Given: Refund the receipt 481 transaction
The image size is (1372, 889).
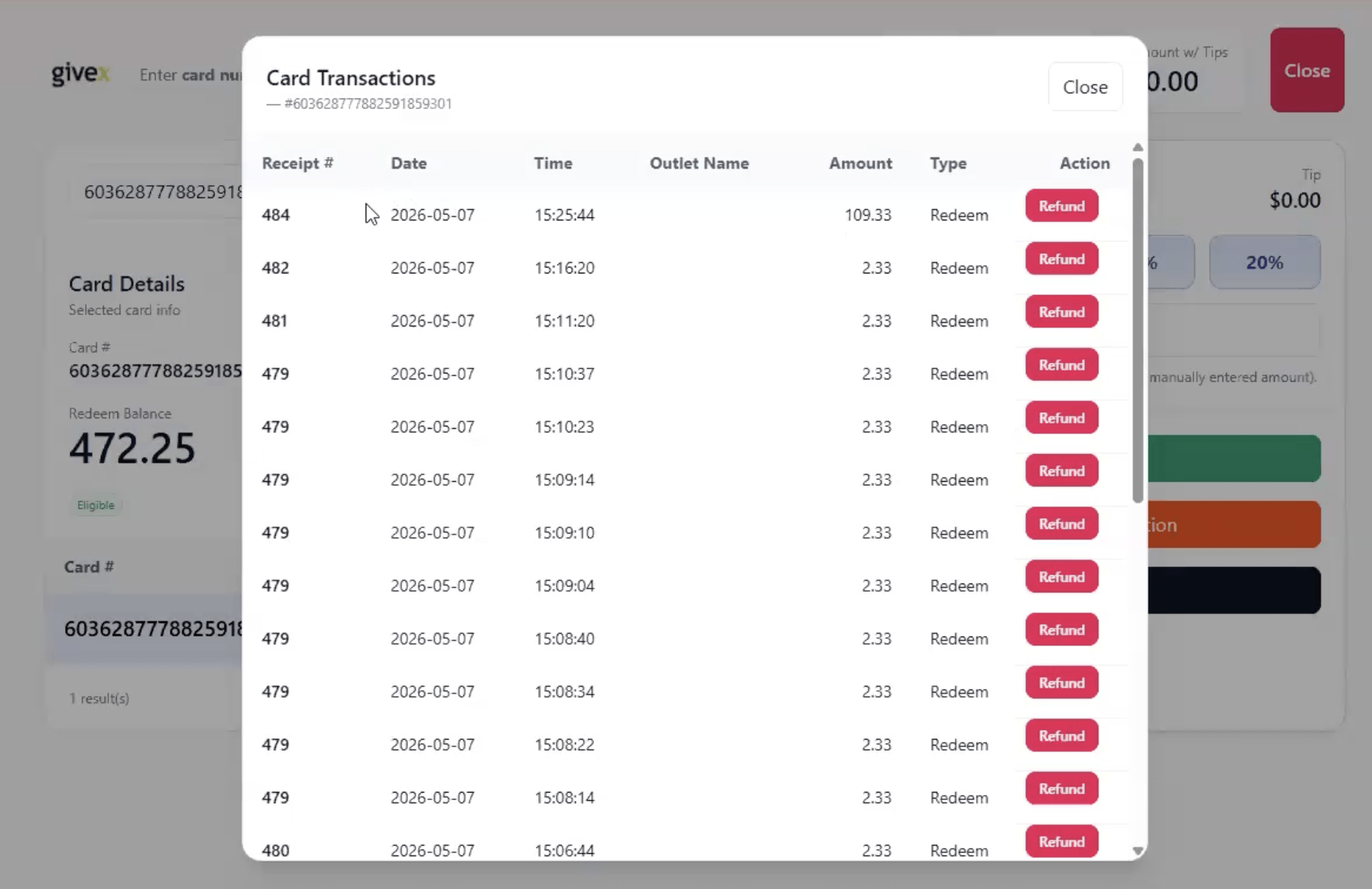Looking at the screenshot, I should [x=1061, y=312].
